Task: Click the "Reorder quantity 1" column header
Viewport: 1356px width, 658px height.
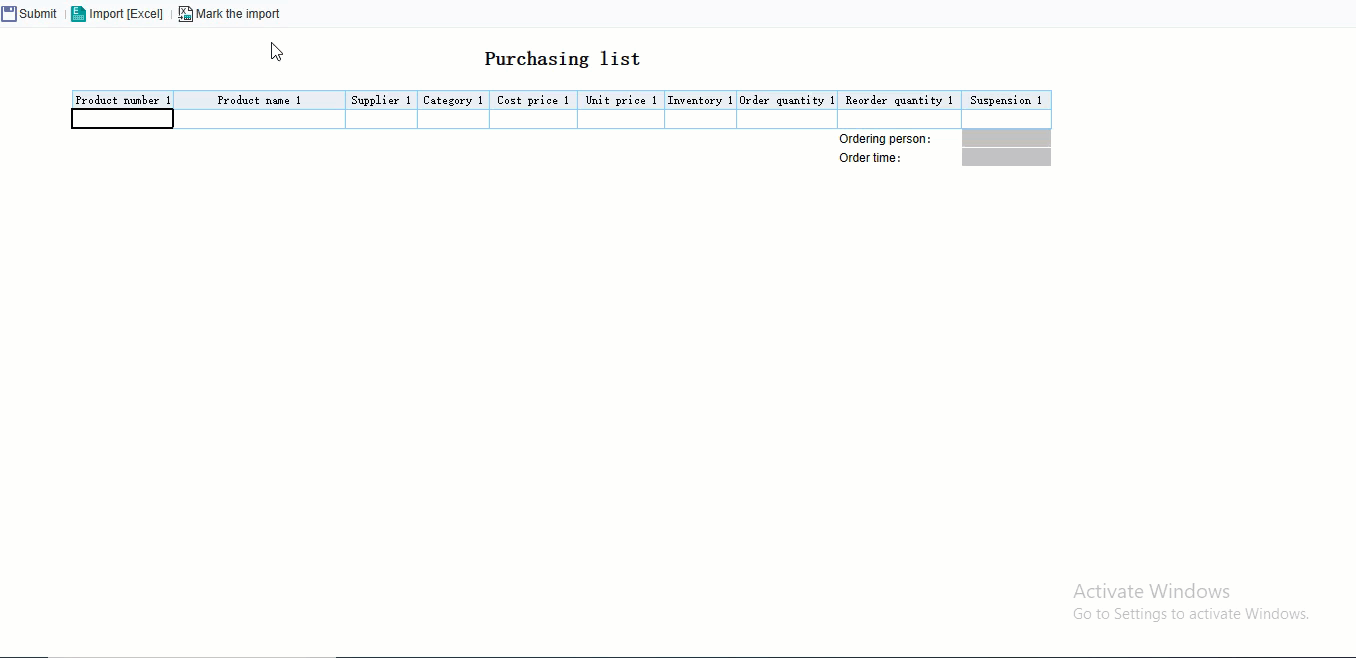Action: click(899, 100)
